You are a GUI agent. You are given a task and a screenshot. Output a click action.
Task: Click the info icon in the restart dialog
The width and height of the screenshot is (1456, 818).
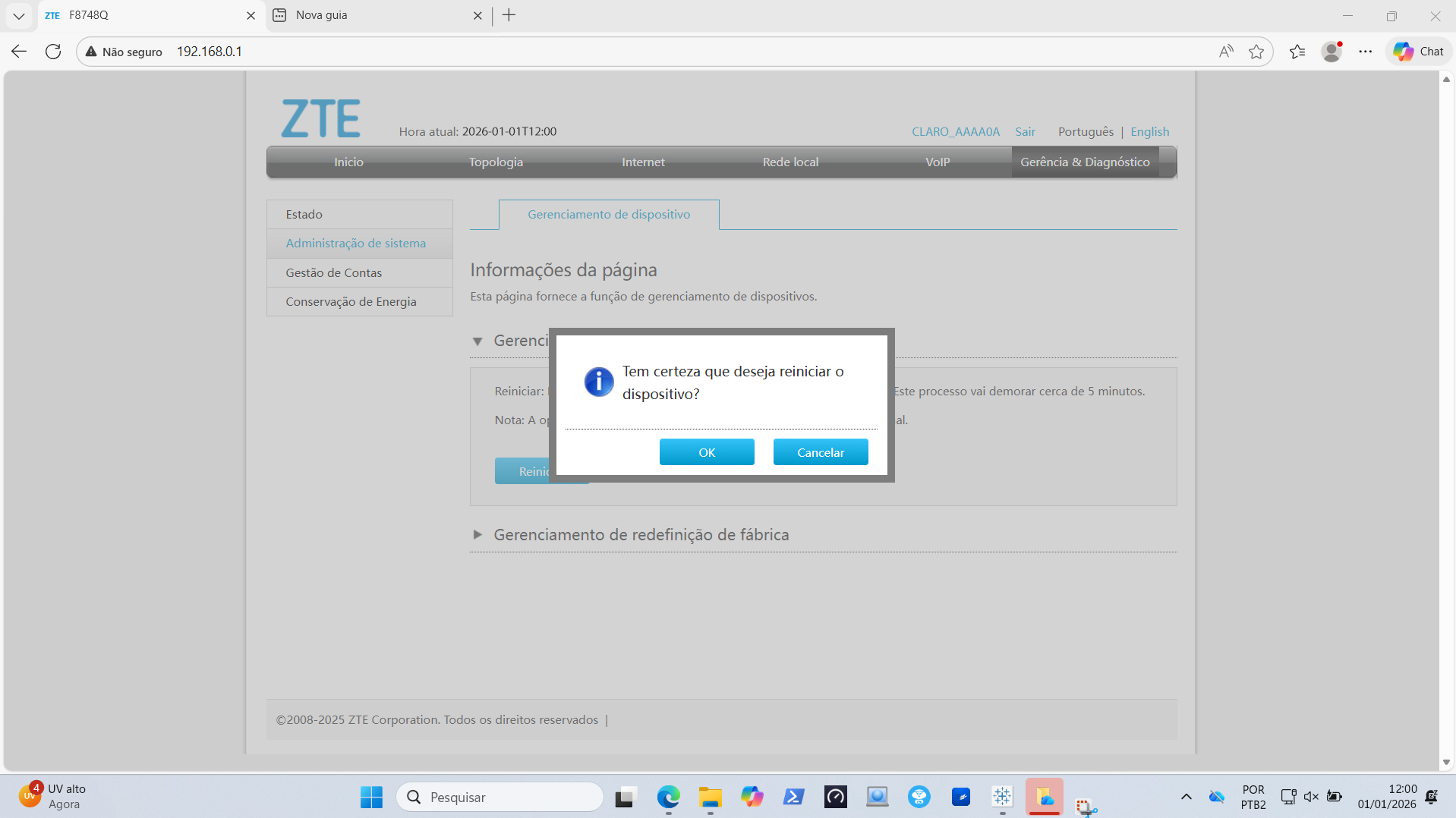point(598,382)
